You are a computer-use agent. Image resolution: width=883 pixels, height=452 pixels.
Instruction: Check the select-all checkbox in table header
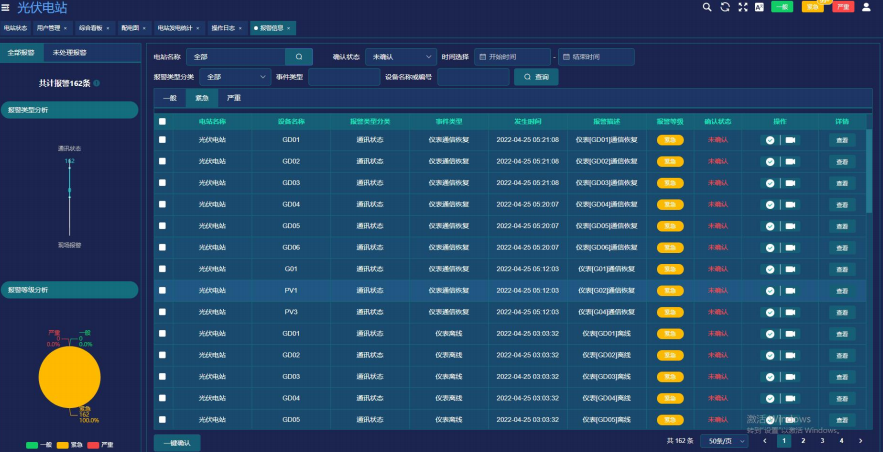[162, 121]
